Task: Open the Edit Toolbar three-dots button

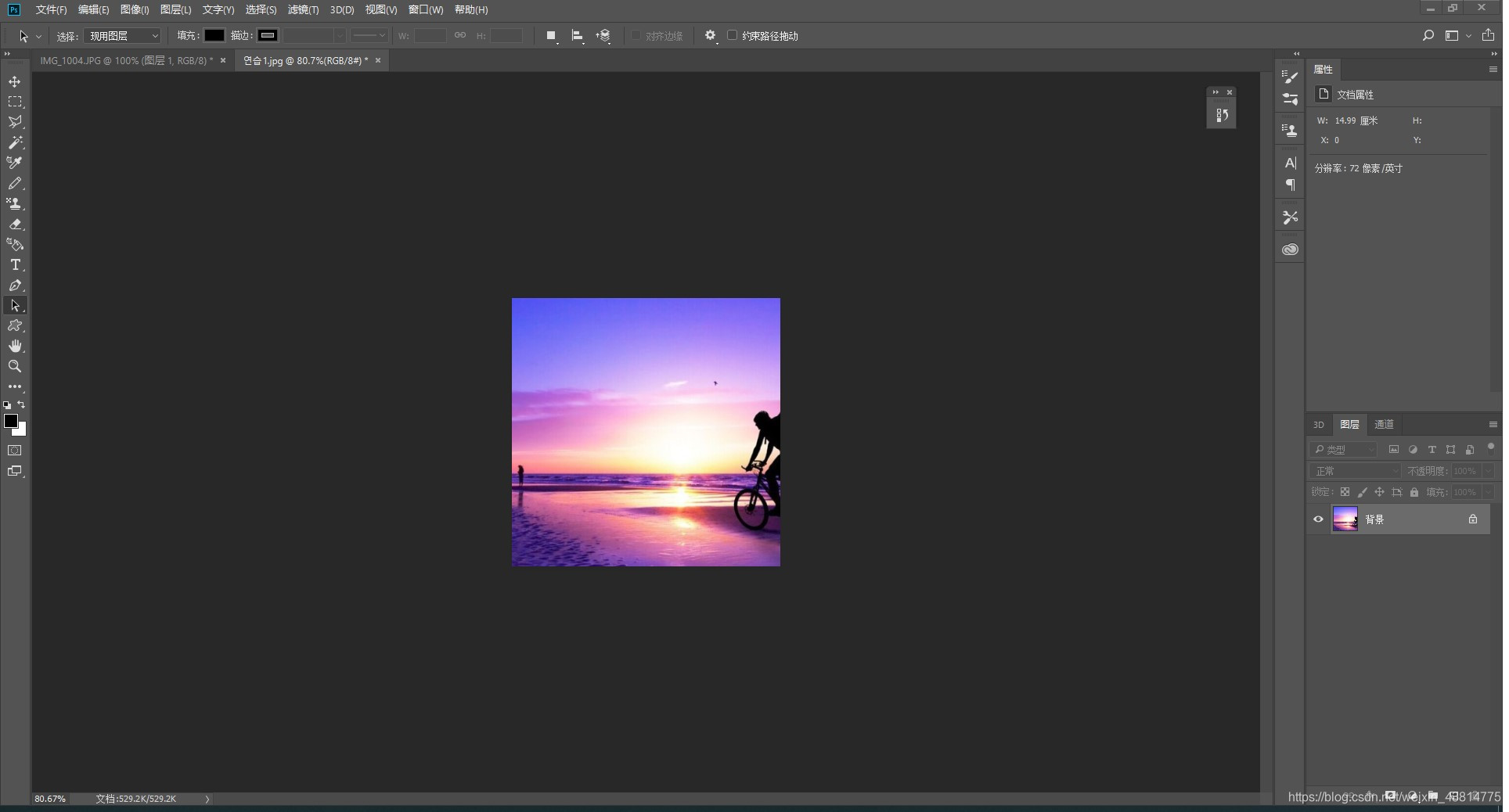Action: pyautogui.click(x=15, y=386)
